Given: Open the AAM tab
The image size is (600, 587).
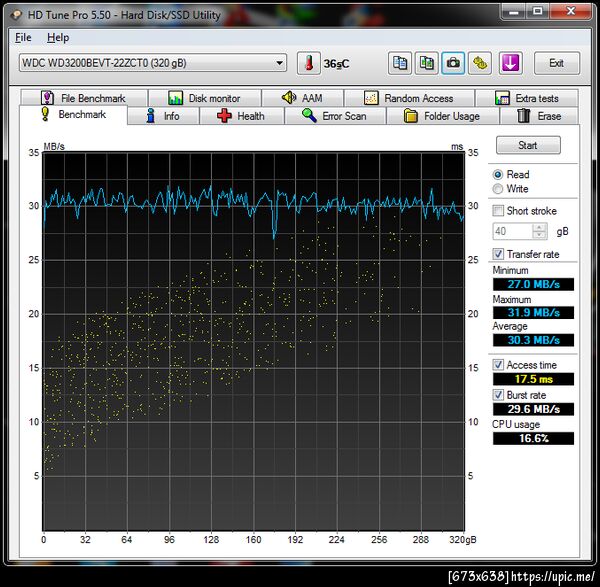Looking at the screenshot, I should pos(302,98).
